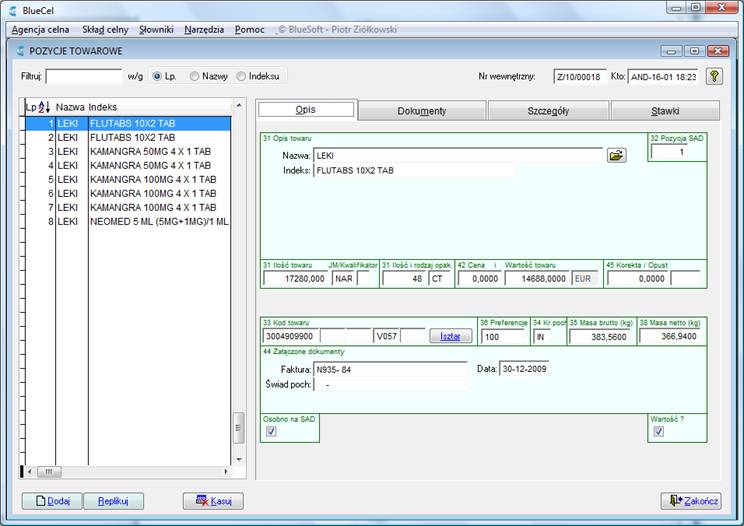Click the Replikuj button
The height and width of the screenshot is (526, 744).
pyautogui.click(x=113, y=501)
